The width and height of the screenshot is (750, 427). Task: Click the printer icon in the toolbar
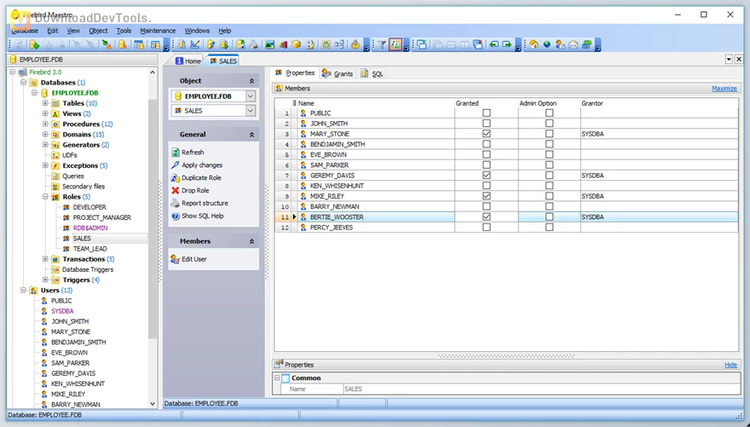pyautogui.click(x=254, y=45)
